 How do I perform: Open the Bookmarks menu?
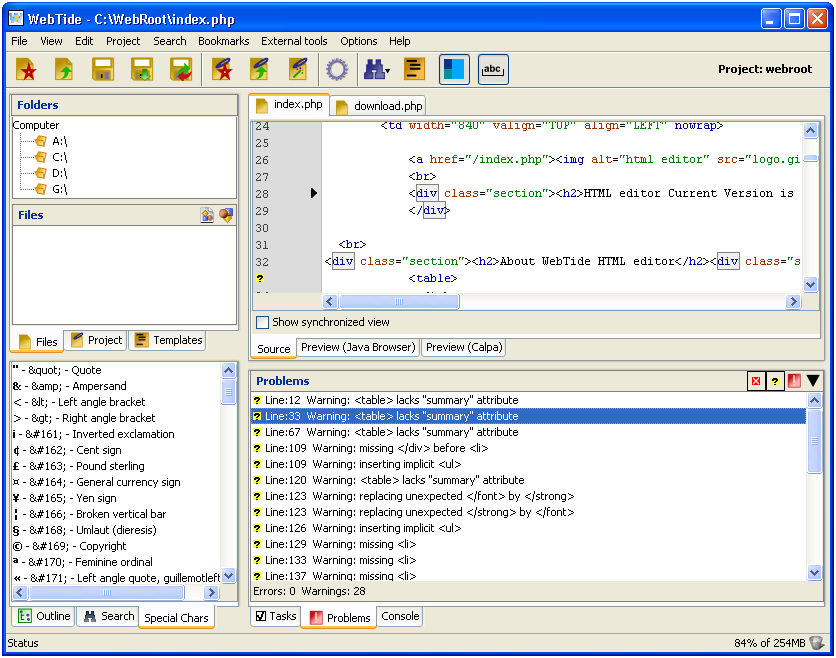[x=223, y=41]
